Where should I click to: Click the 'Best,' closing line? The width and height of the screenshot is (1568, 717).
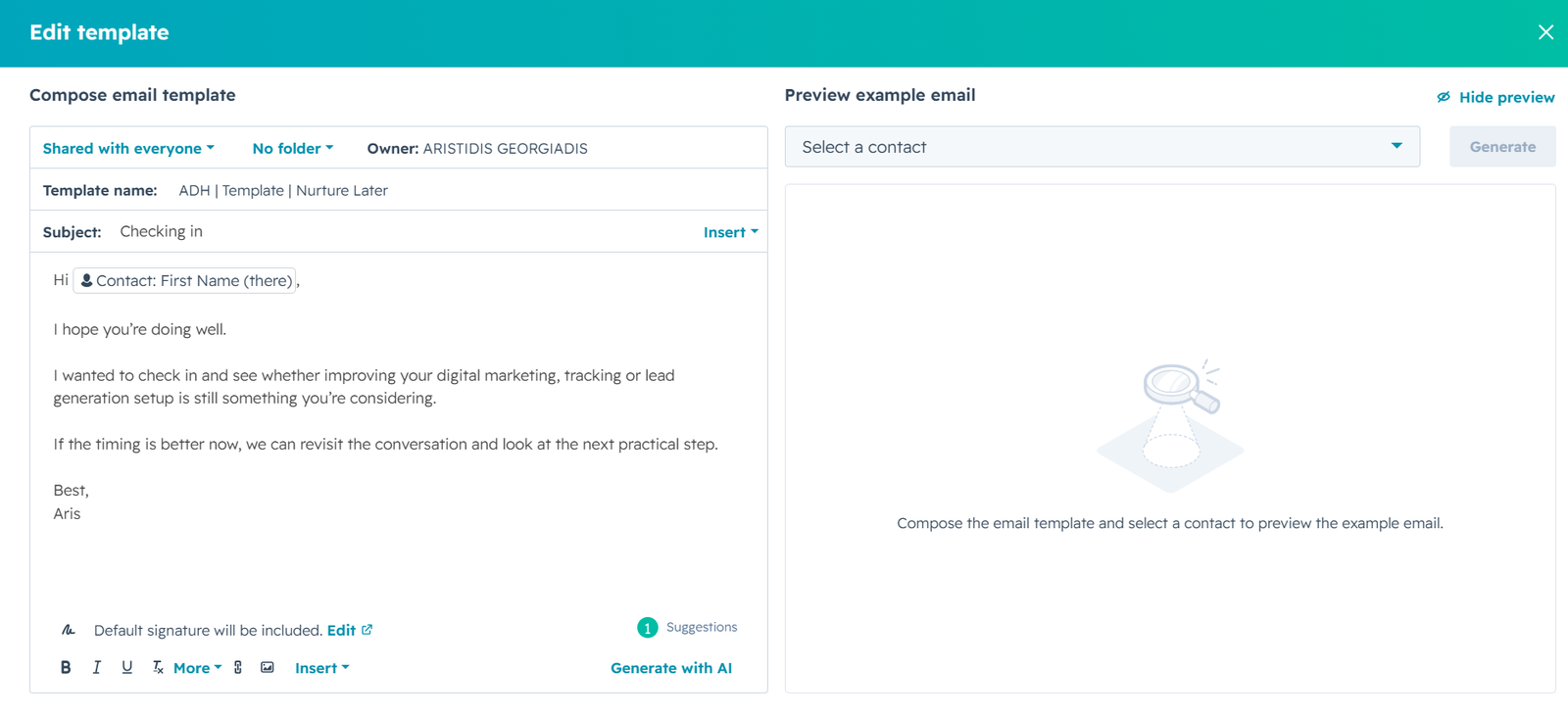71,491
